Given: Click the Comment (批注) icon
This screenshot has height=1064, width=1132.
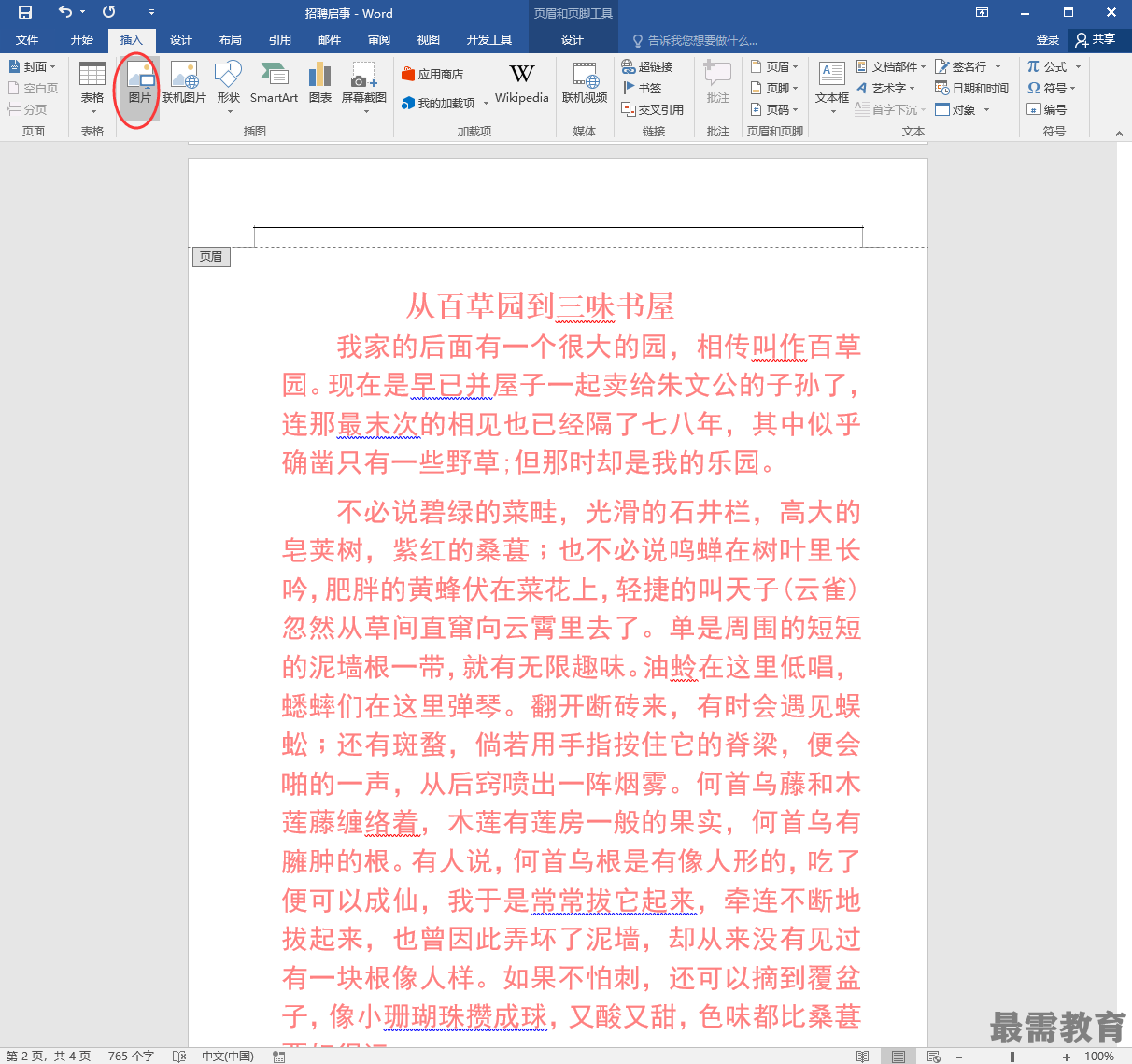Looking at the screenshot, I should (718, 82).
